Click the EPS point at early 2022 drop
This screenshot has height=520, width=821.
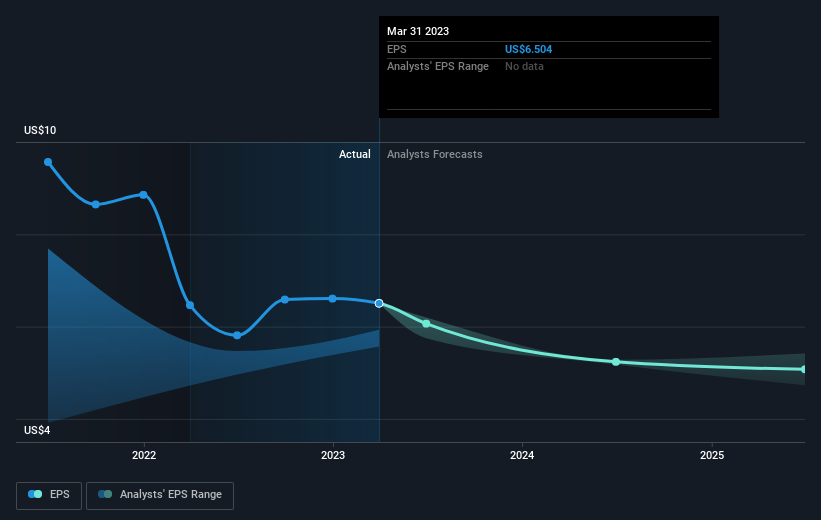[x=190, y=305]
